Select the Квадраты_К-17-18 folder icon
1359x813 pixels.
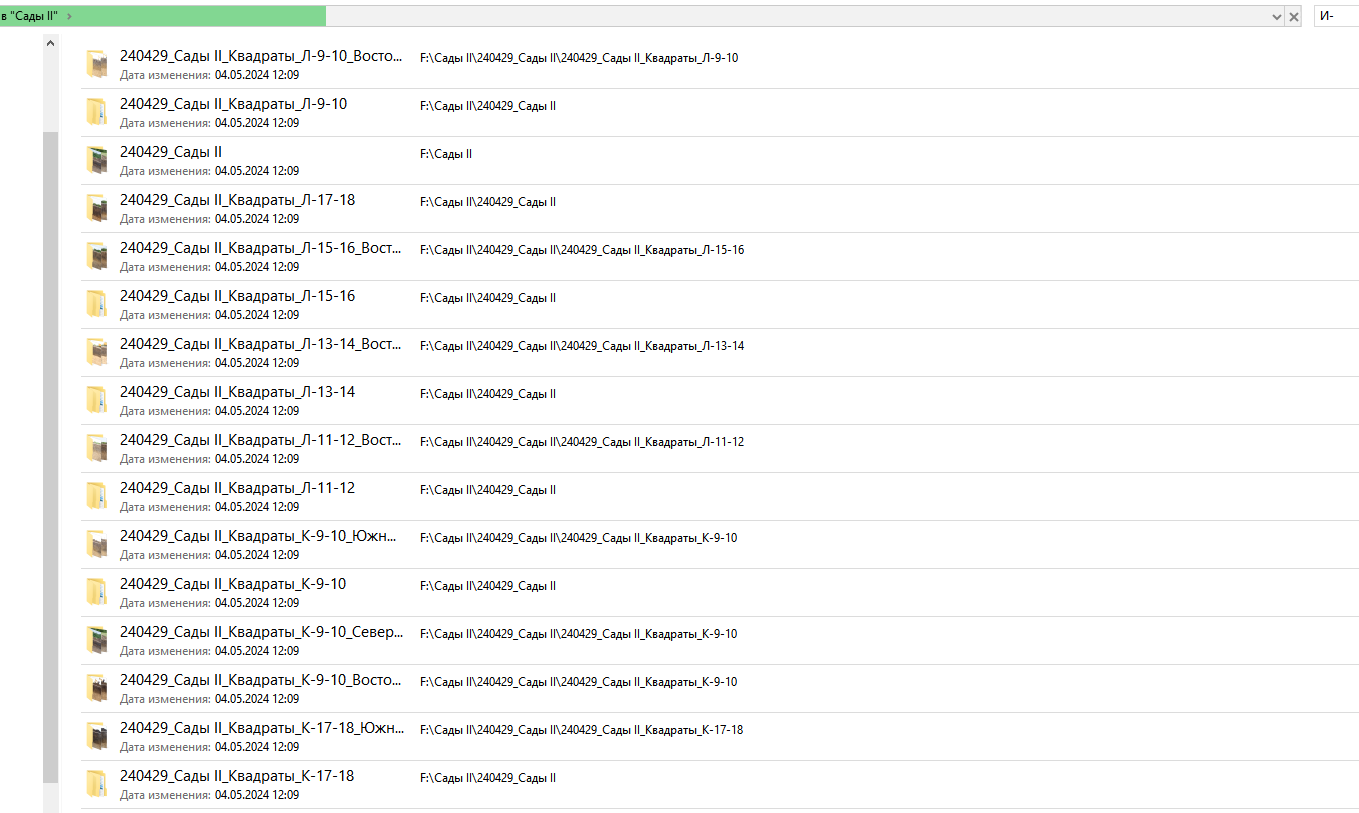click(96, 784)
